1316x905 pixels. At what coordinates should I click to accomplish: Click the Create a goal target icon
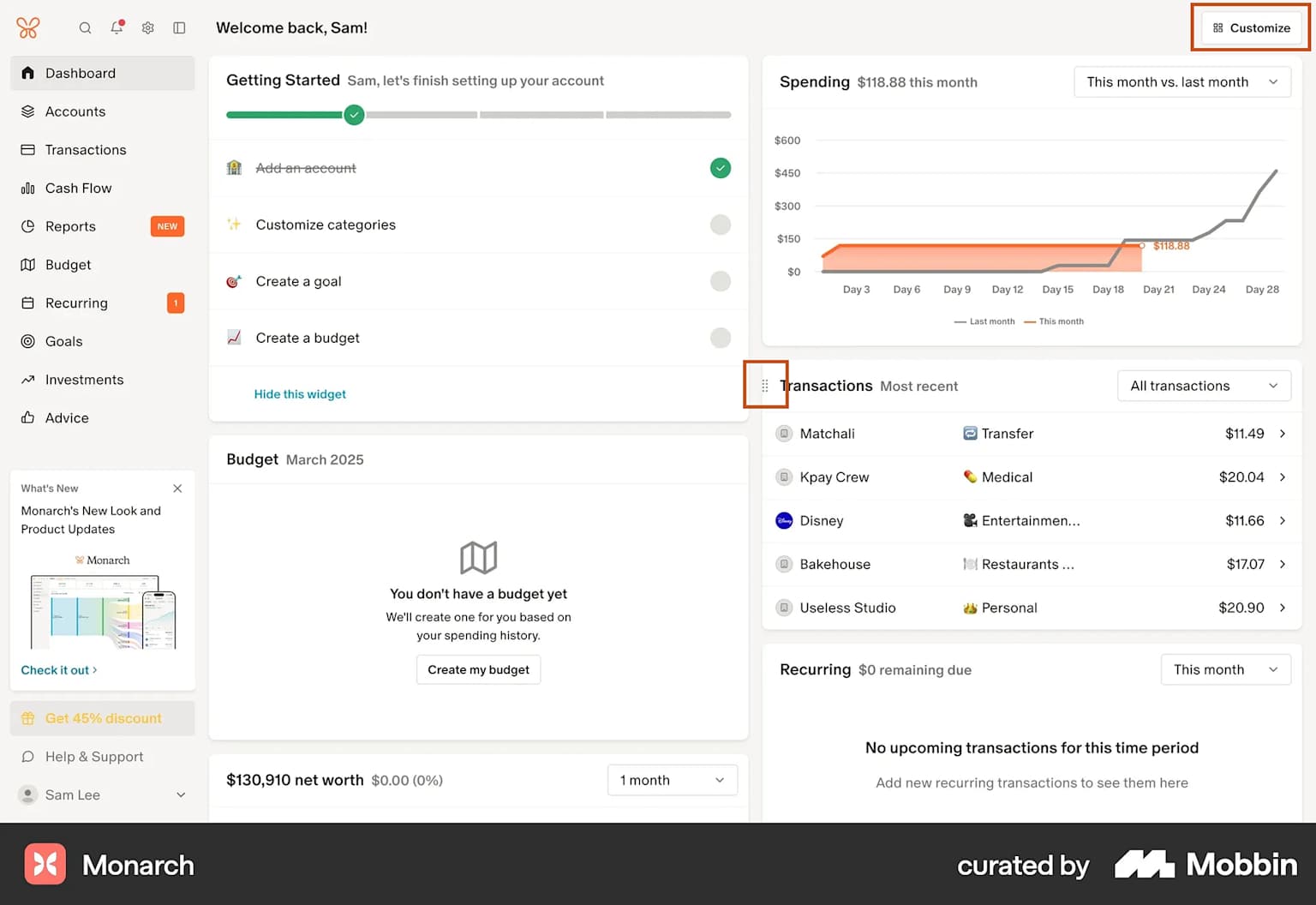234,281
